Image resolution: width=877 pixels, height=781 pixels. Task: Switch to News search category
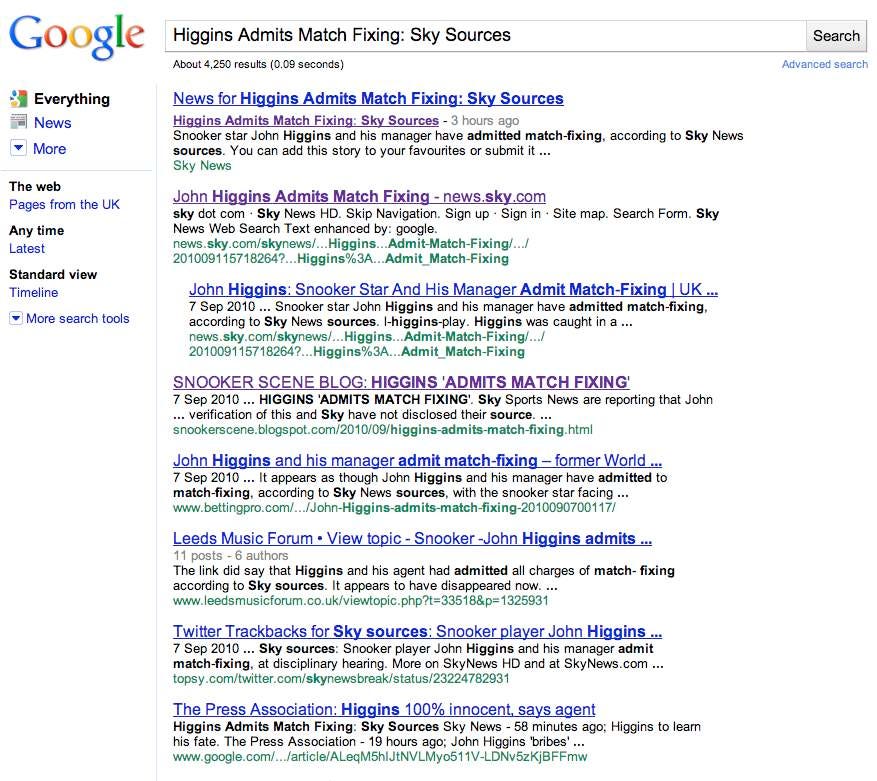(53, 123)
